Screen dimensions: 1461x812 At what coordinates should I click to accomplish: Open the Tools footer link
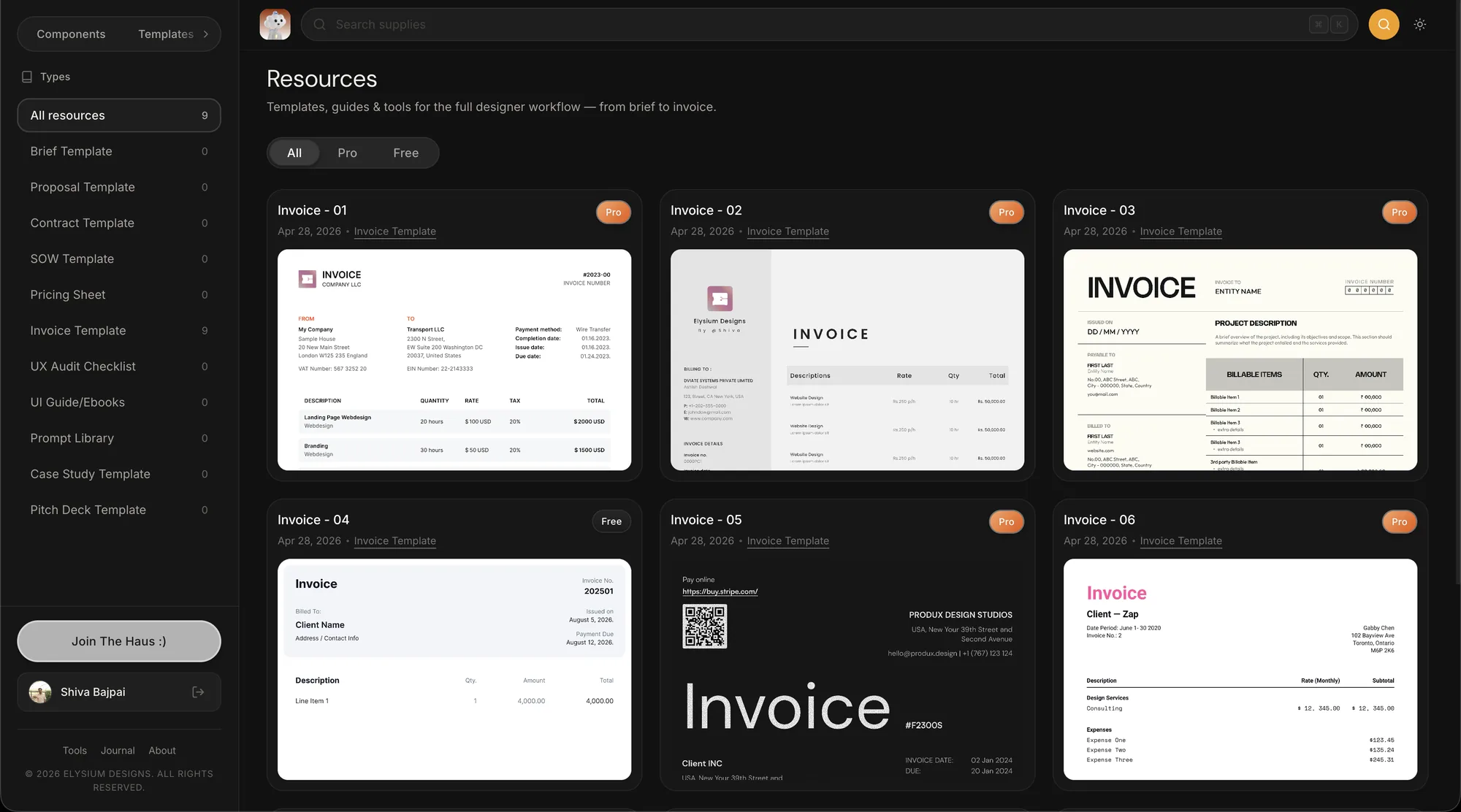75,750
